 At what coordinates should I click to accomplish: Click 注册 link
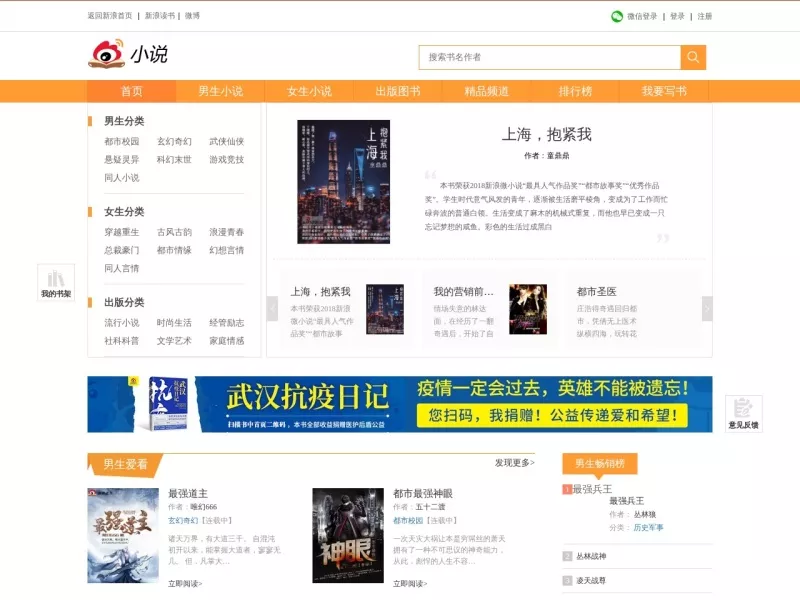click(705, 16)
